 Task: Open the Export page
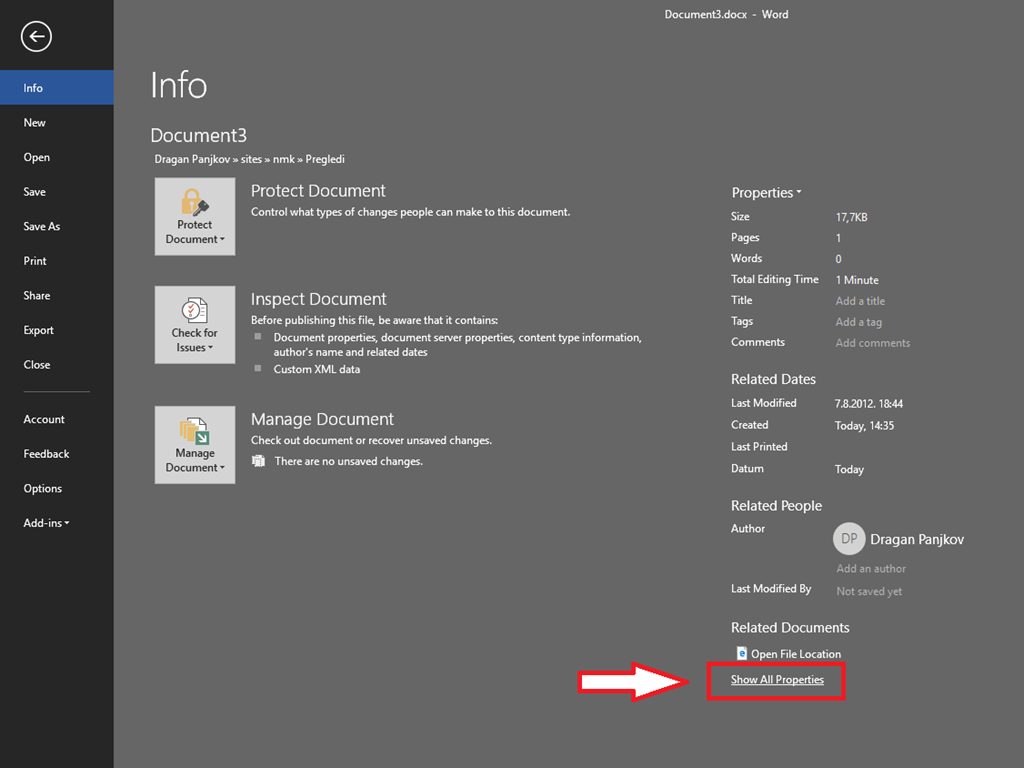pos(39,330)
